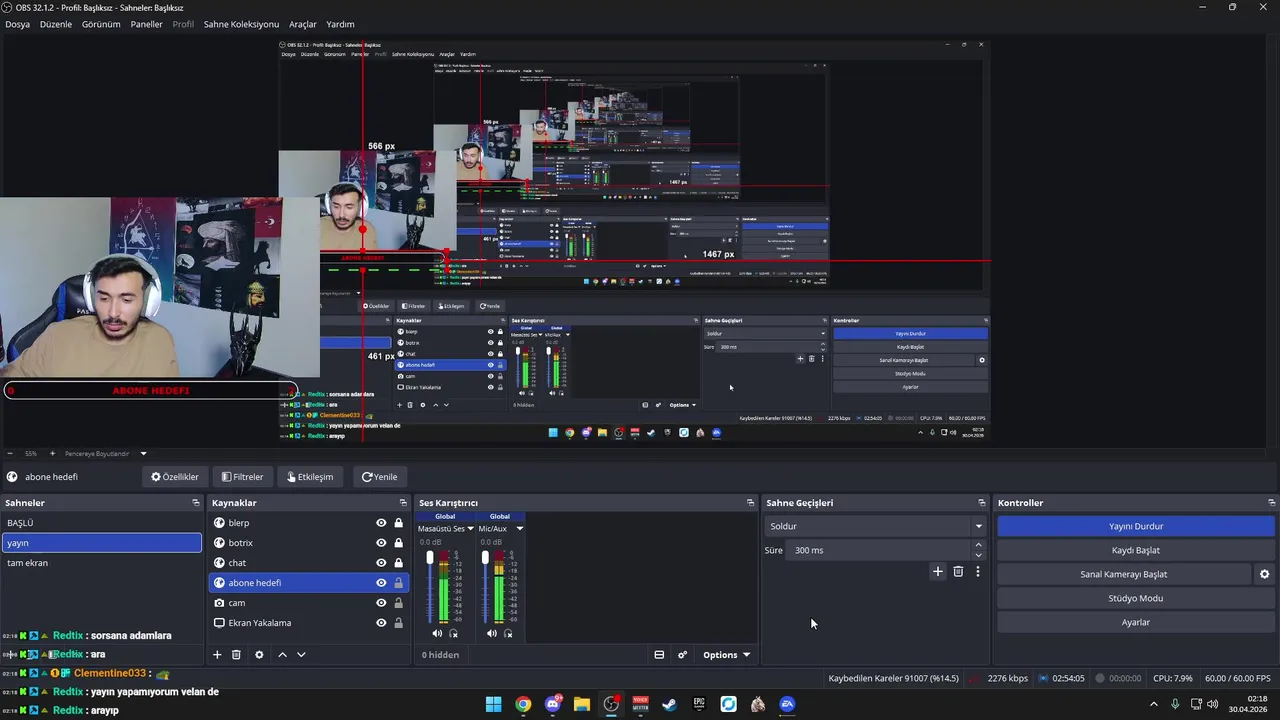Open Steam from the taskbar
1280x720 pixels.
pyautogui.click(x=669, y=704)
